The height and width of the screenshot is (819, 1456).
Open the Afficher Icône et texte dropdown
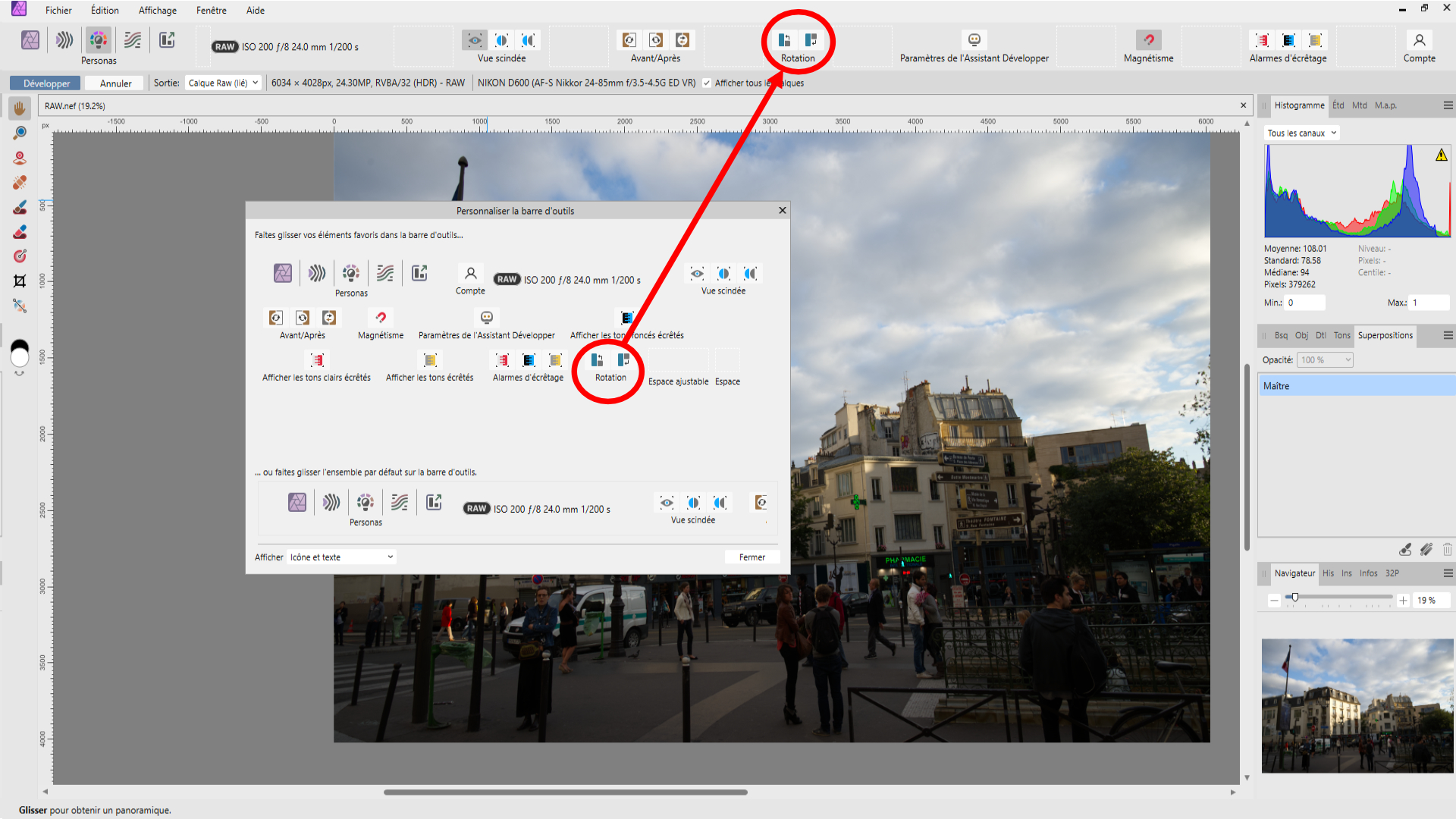click(x=341, y=557)
